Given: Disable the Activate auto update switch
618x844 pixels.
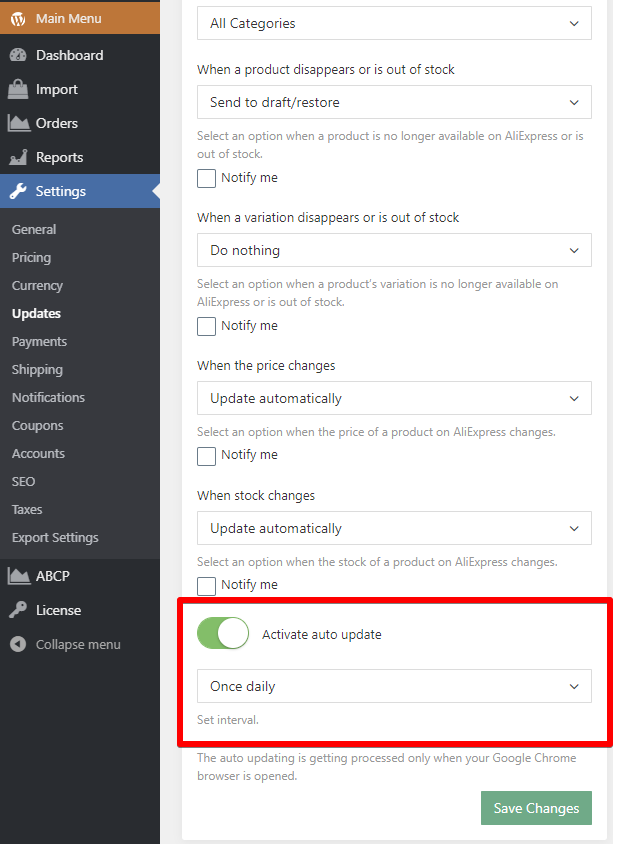Looking at the screenshot, I should point(222,633).
